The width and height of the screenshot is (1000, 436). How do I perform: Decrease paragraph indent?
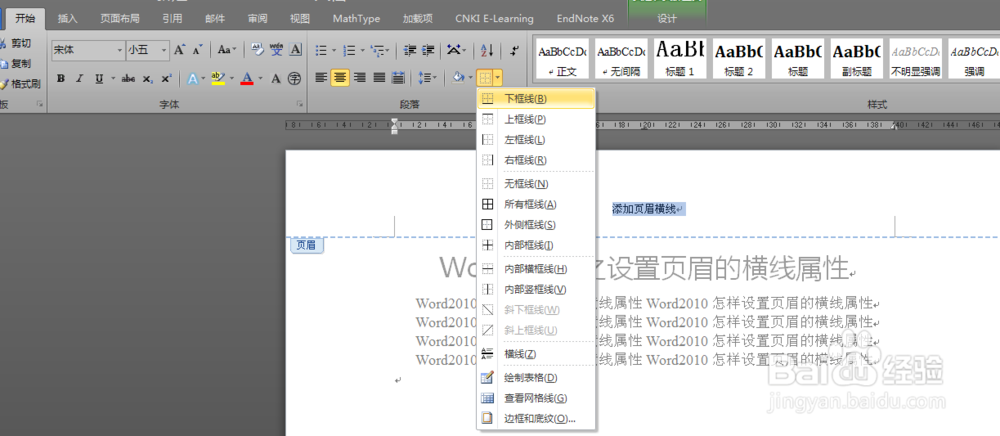pos(410,50)
